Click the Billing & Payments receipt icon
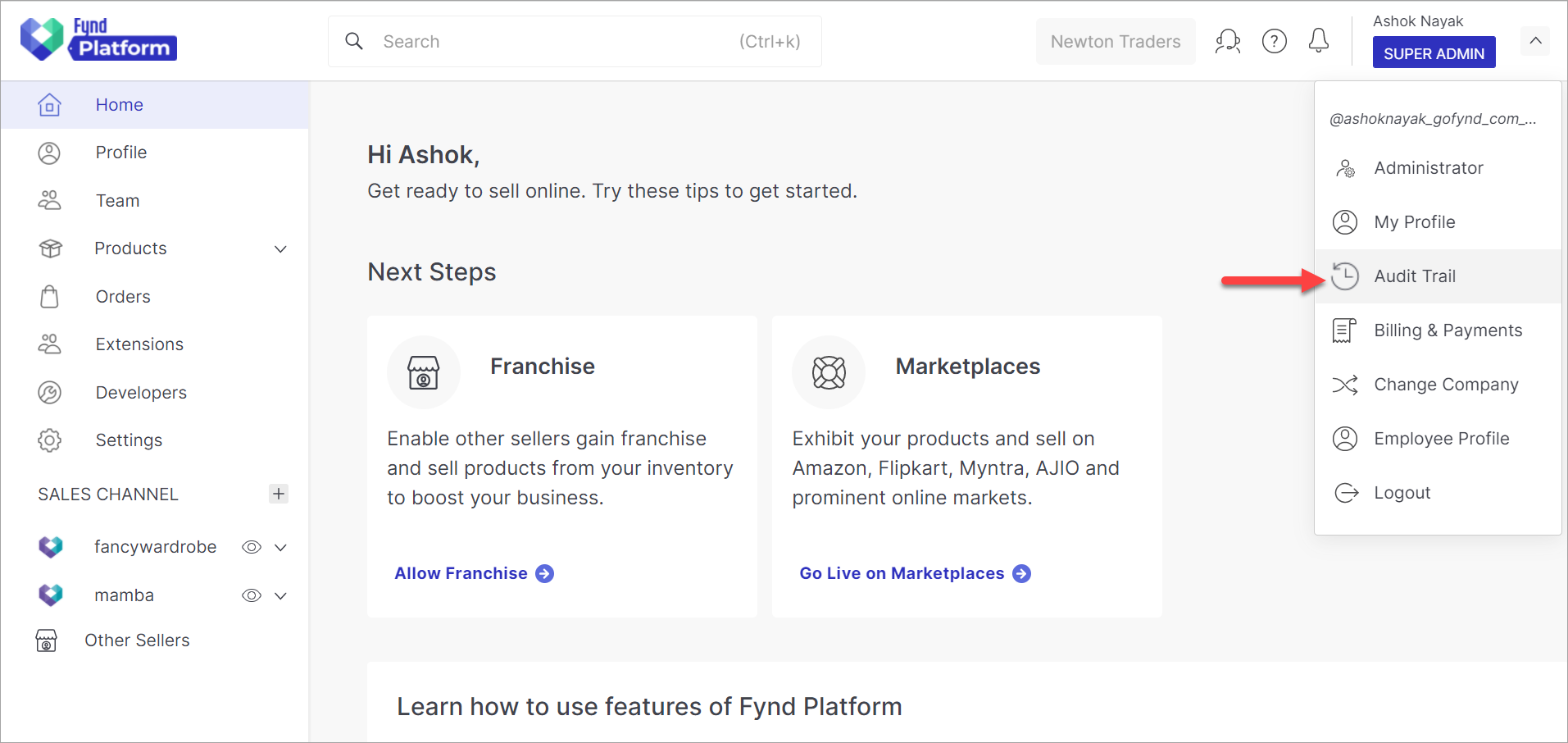Image resolution: width=1568 pixels, height=743 pixels. point(1344,330)
